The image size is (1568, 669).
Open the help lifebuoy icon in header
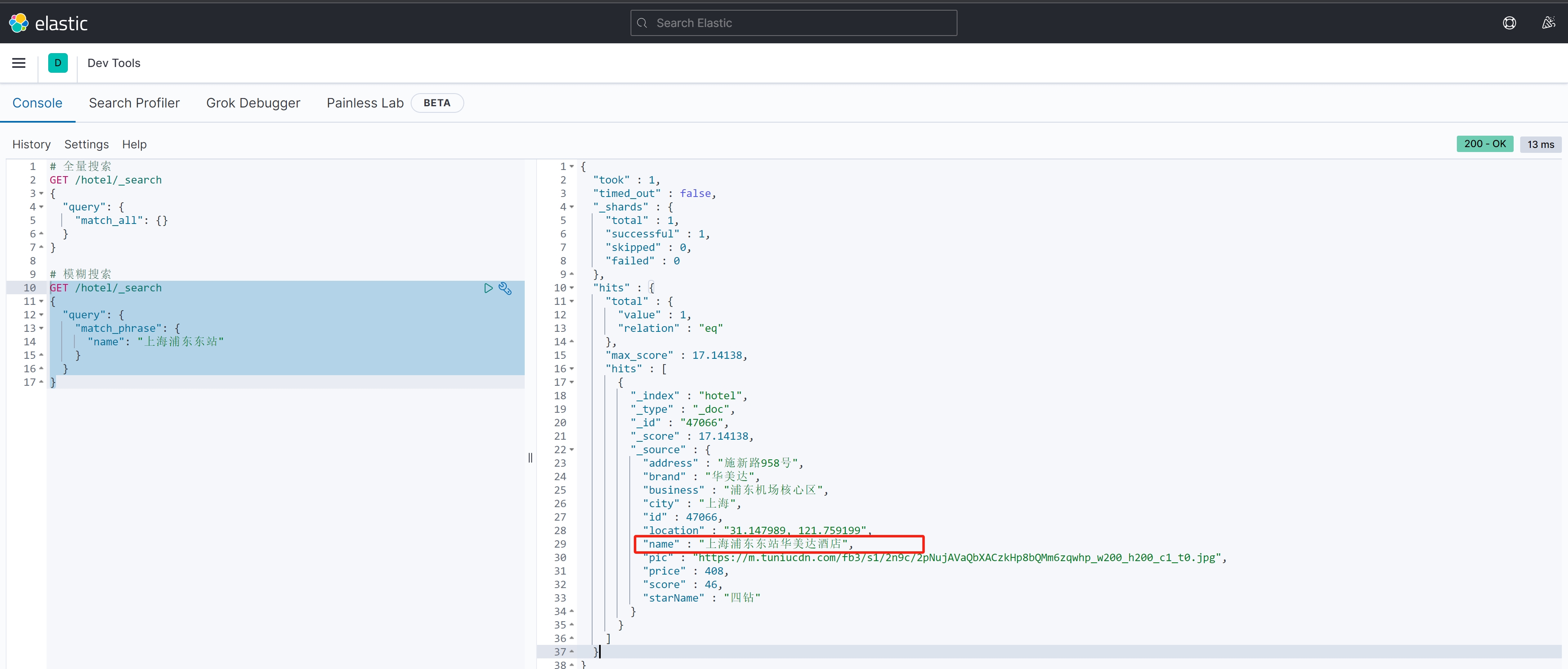point(1509,23)
